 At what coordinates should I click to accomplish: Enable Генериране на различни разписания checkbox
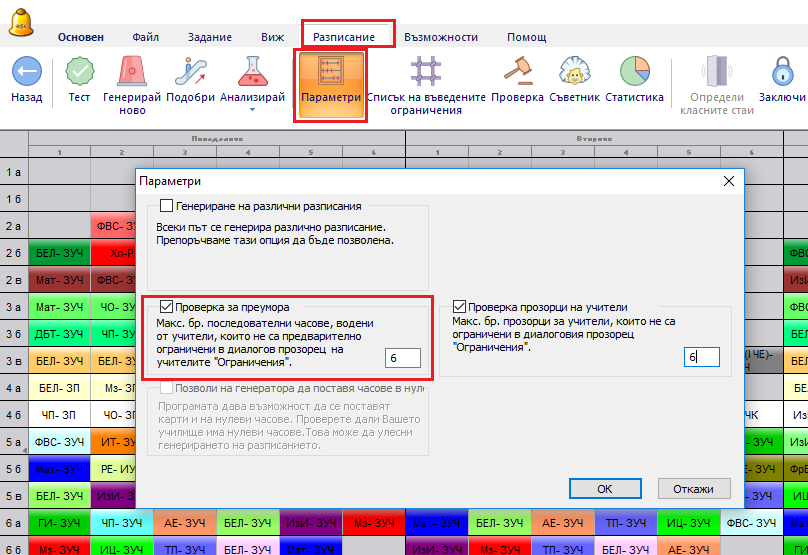166,206
